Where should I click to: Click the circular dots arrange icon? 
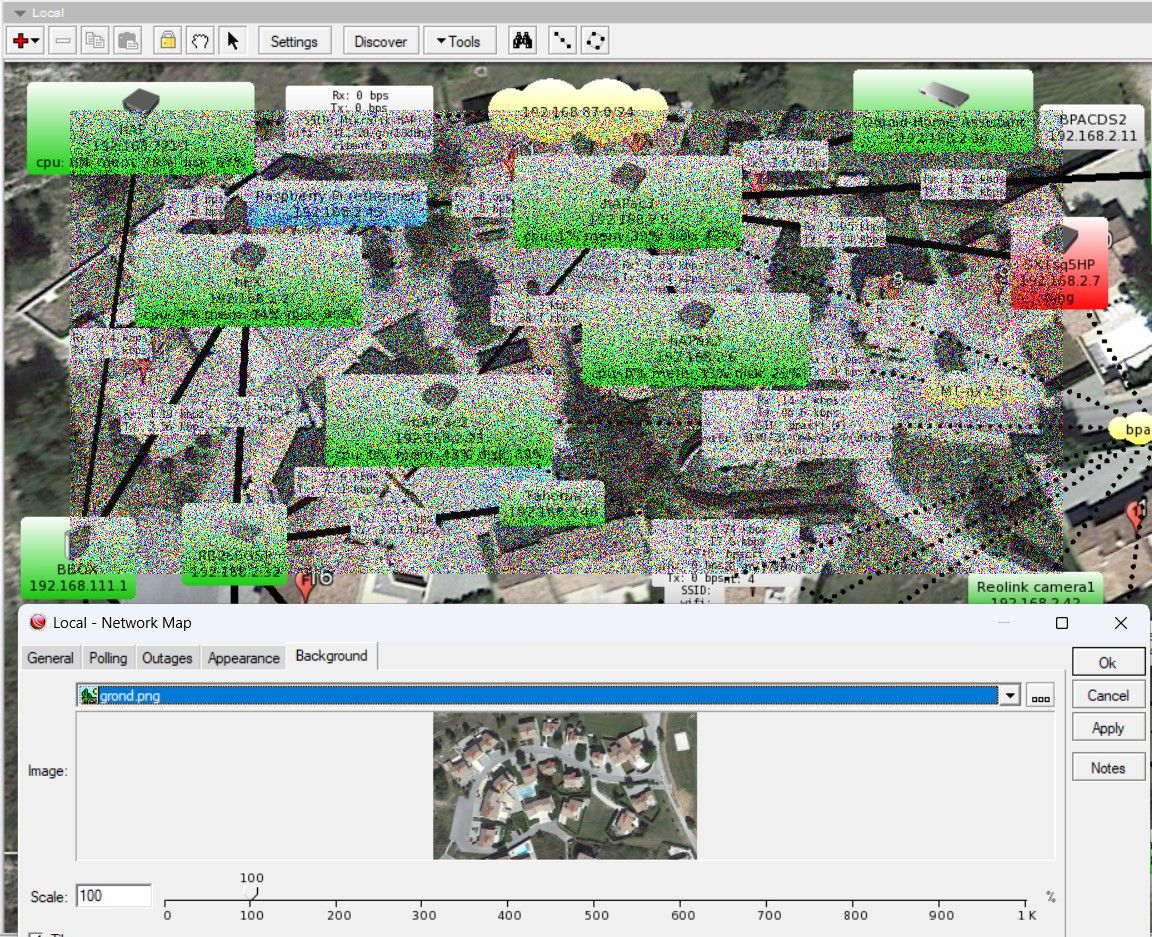(596, 41)
